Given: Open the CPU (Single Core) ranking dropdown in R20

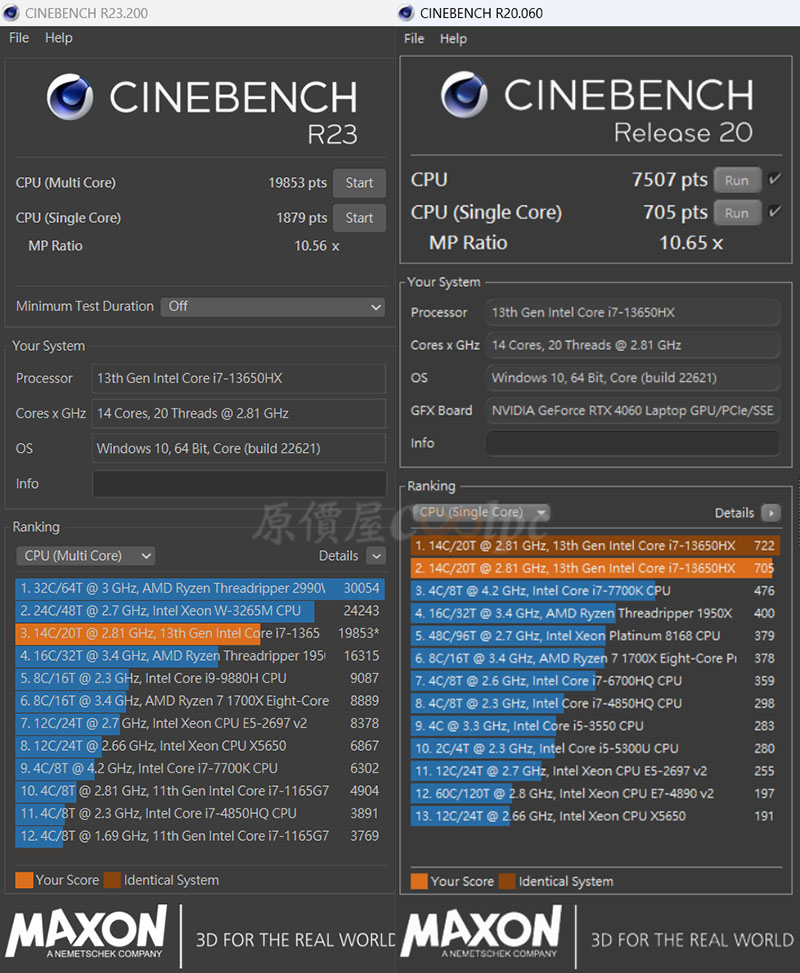Looking at the screenshot, I should point(482,513).
